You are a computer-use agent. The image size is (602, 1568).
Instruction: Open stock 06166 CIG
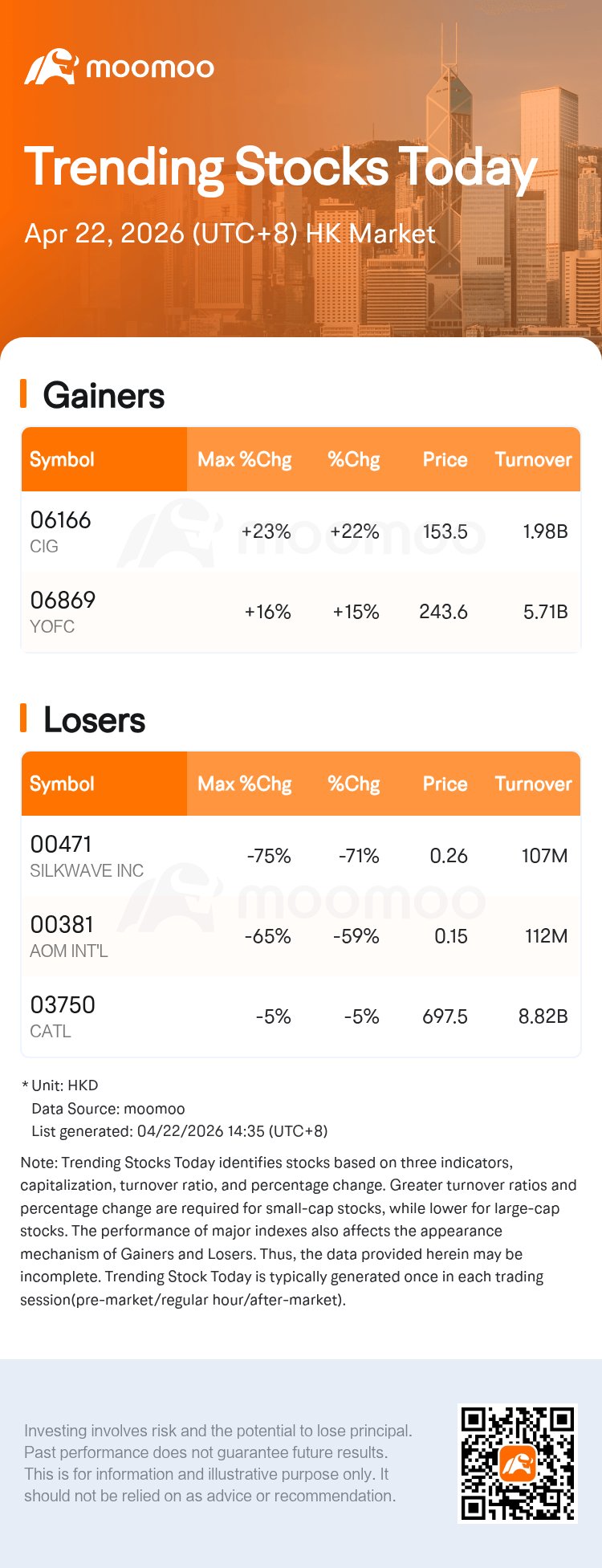pos(60,531)
